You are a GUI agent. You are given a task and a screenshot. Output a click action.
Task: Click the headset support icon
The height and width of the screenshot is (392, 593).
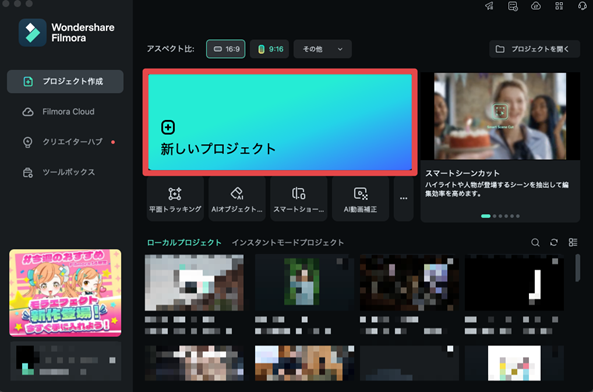tap(582, 6)
